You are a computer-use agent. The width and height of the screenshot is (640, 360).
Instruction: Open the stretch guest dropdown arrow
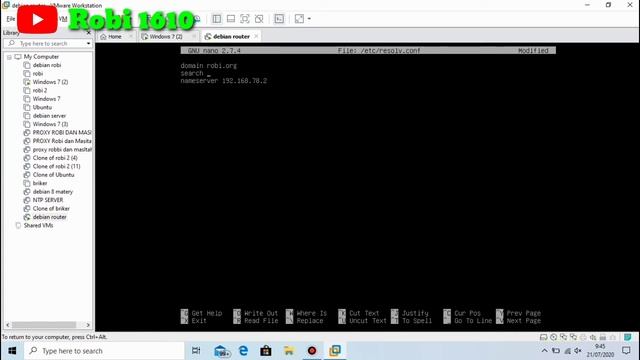309,19
